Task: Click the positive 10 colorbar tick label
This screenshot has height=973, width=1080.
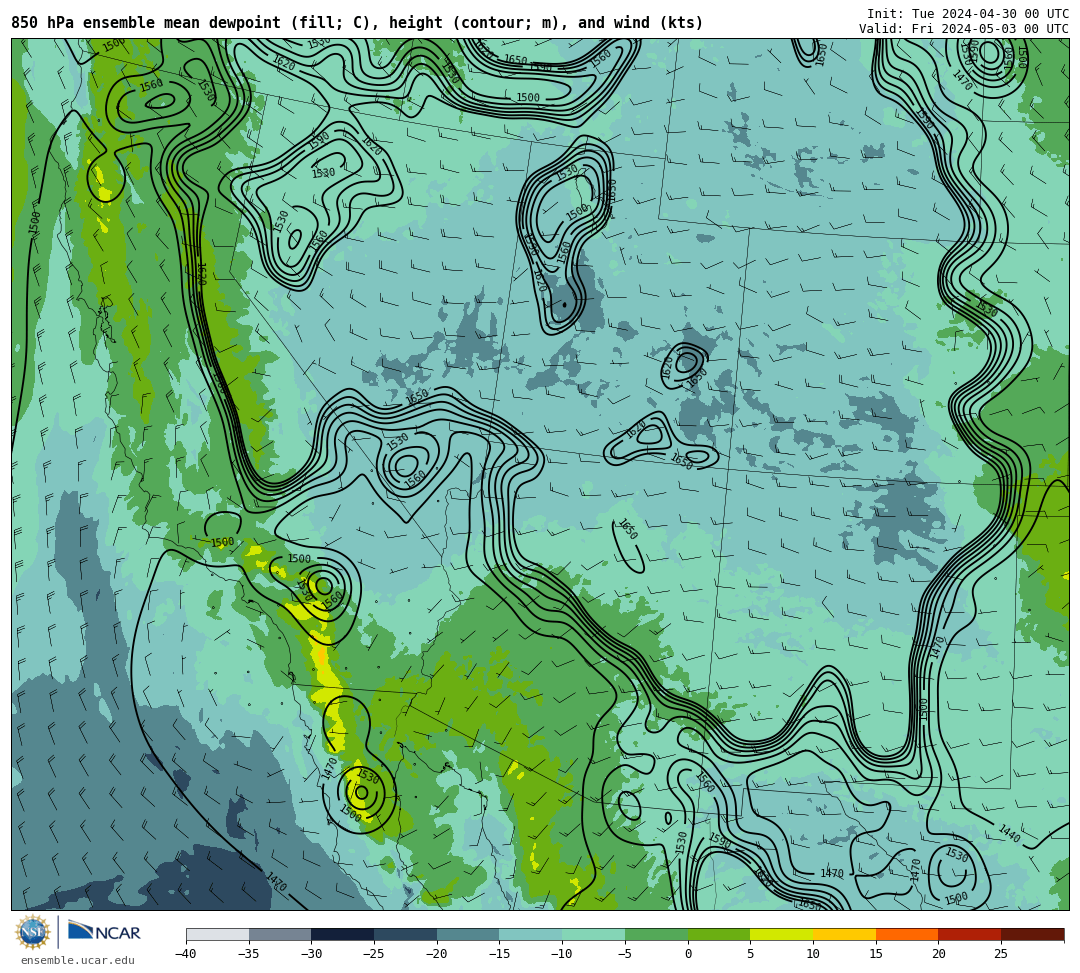Action: click(x=813, y=954)
